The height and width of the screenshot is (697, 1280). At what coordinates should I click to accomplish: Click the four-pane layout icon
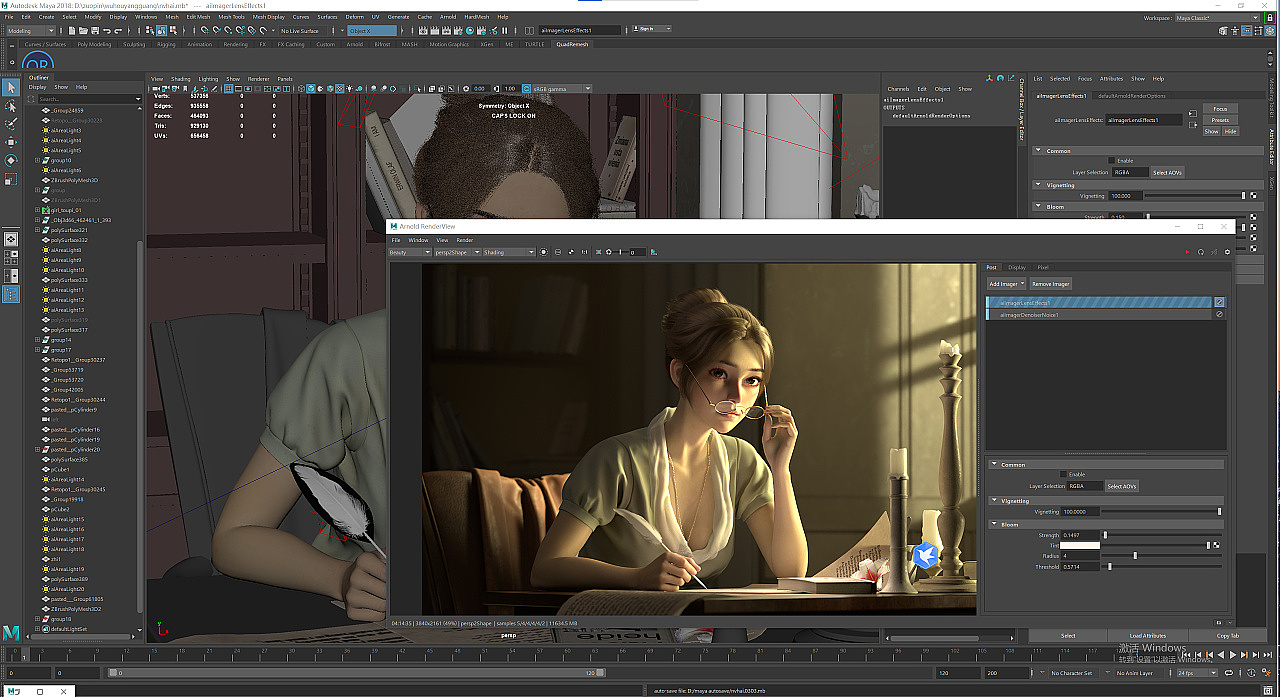pos(10,258)
